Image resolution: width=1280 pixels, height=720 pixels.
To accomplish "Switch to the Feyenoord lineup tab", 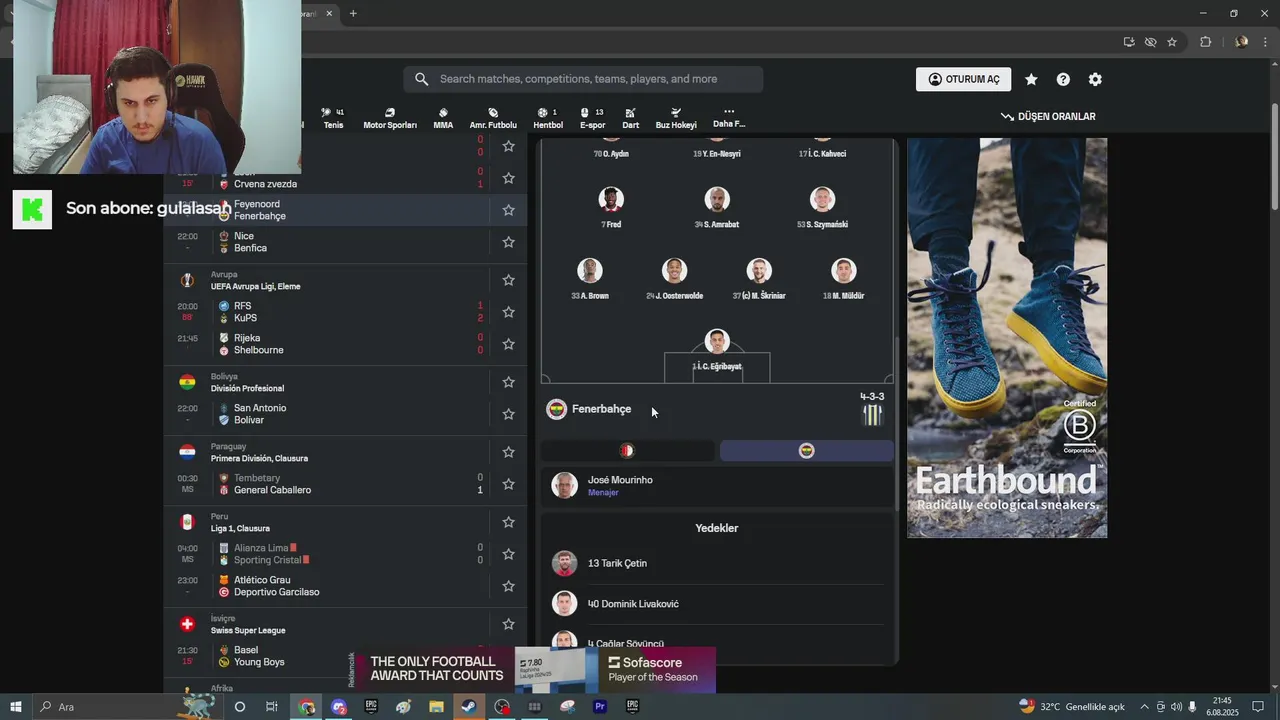I will pyautogui.click(x=627, y=451).
